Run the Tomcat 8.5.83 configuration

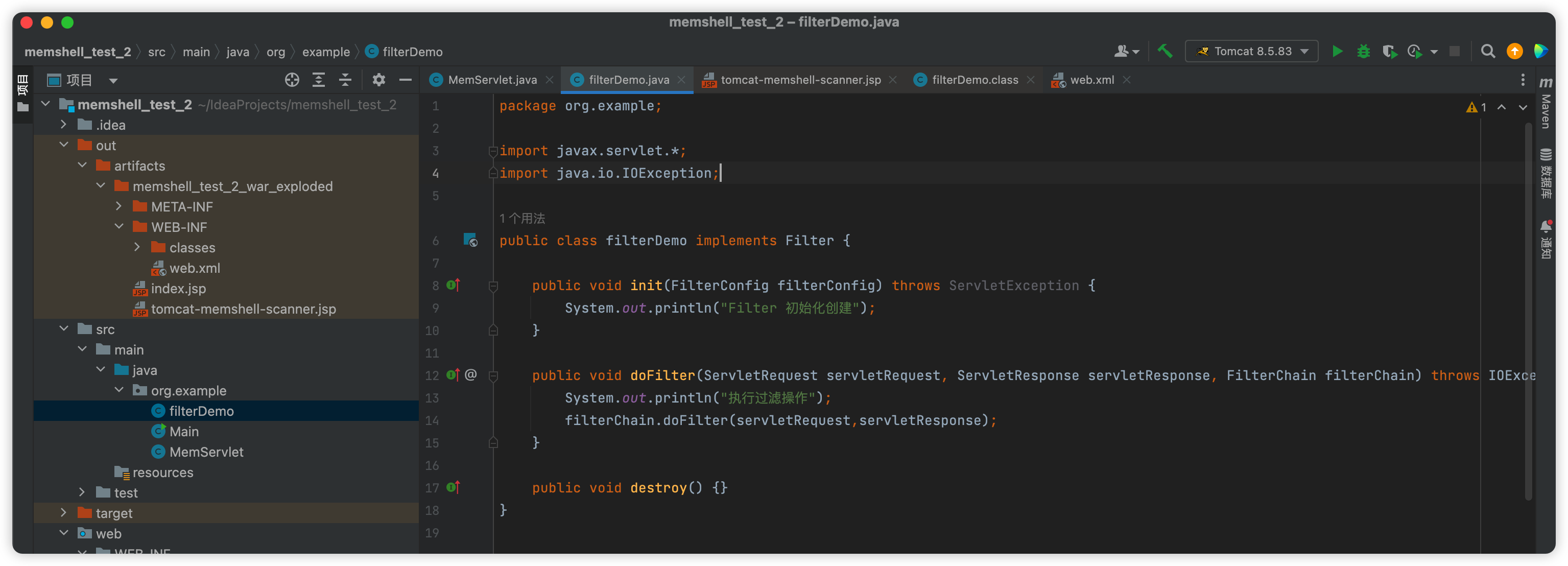(1337, 51)
